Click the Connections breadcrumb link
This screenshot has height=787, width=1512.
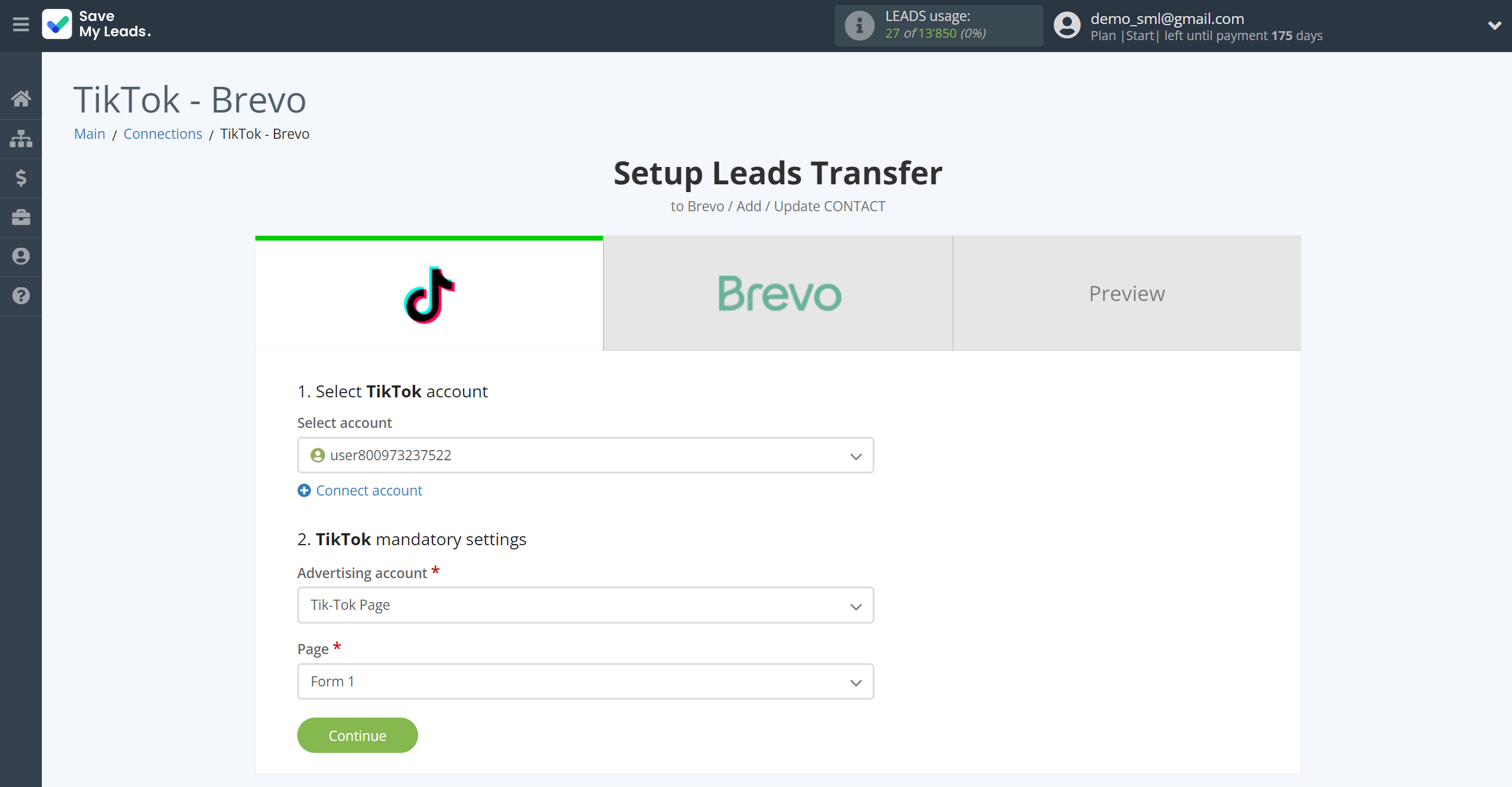tap(163, 133)
